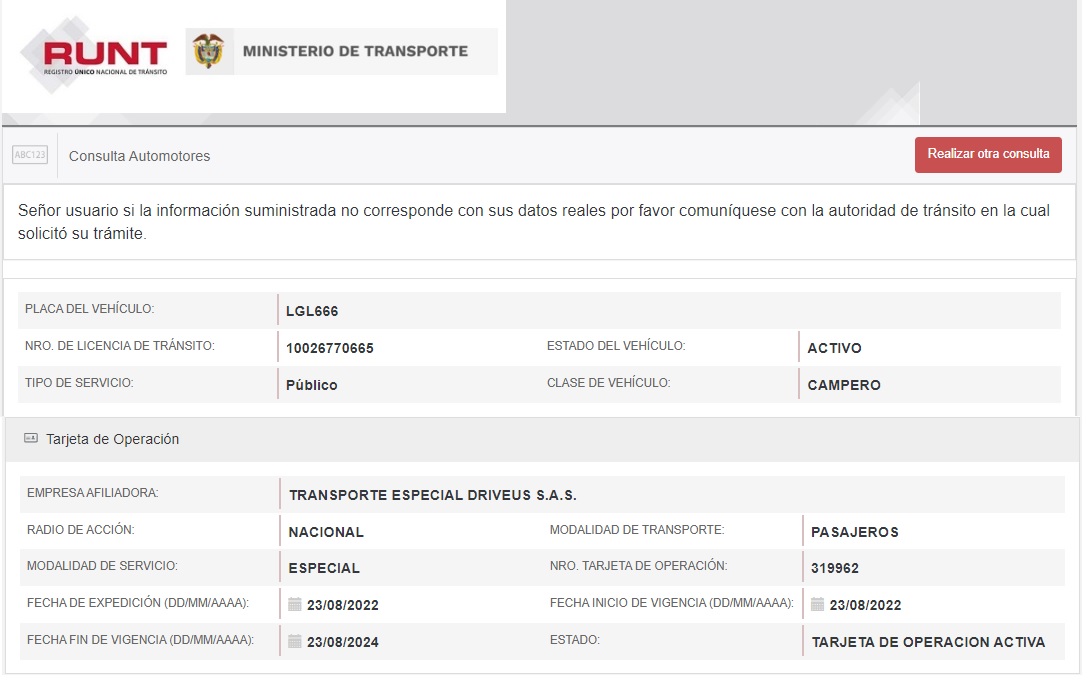
Task: Select license number 10026770665
Action: point(329,348)
